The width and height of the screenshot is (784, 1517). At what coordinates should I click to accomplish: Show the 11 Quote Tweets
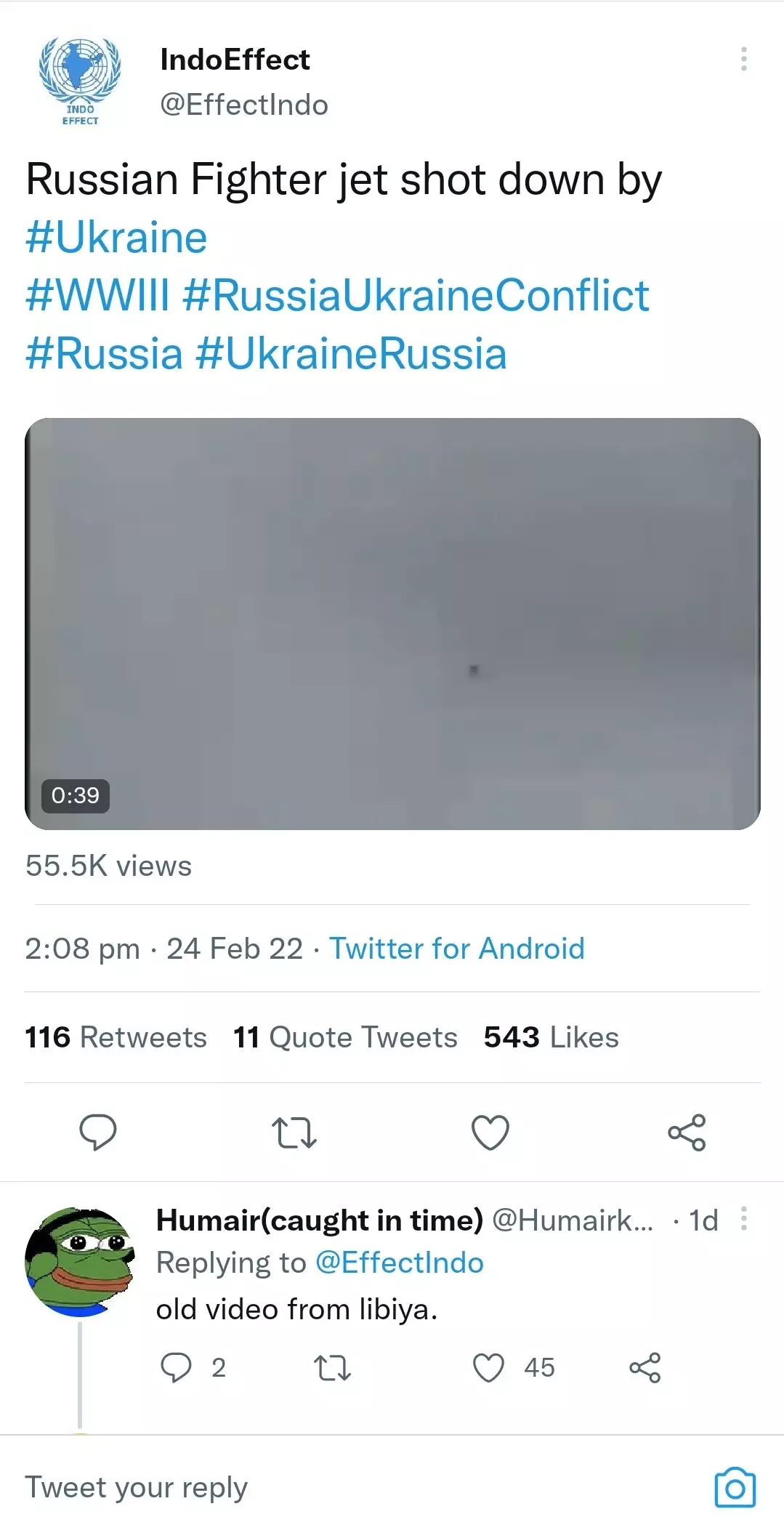(345, 1037)
